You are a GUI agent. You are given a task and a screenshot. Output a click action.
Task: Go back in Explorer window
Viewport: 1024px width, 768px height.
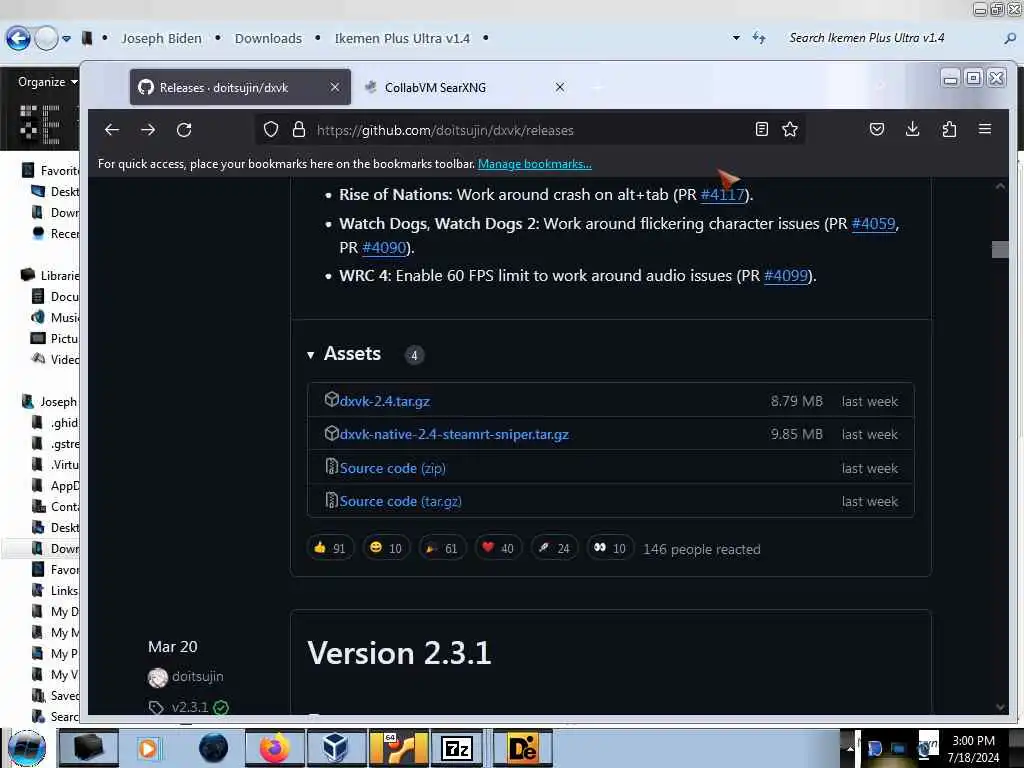point(18,38)
